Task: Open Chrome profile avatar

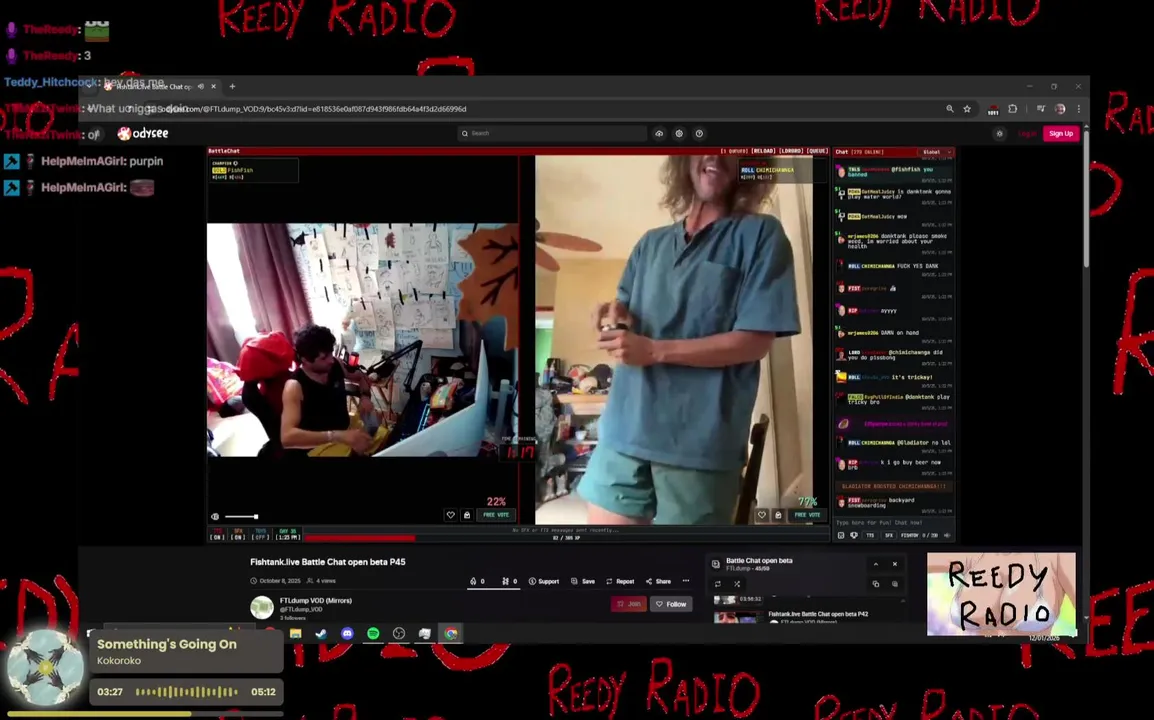Action: pos(1060,109)
